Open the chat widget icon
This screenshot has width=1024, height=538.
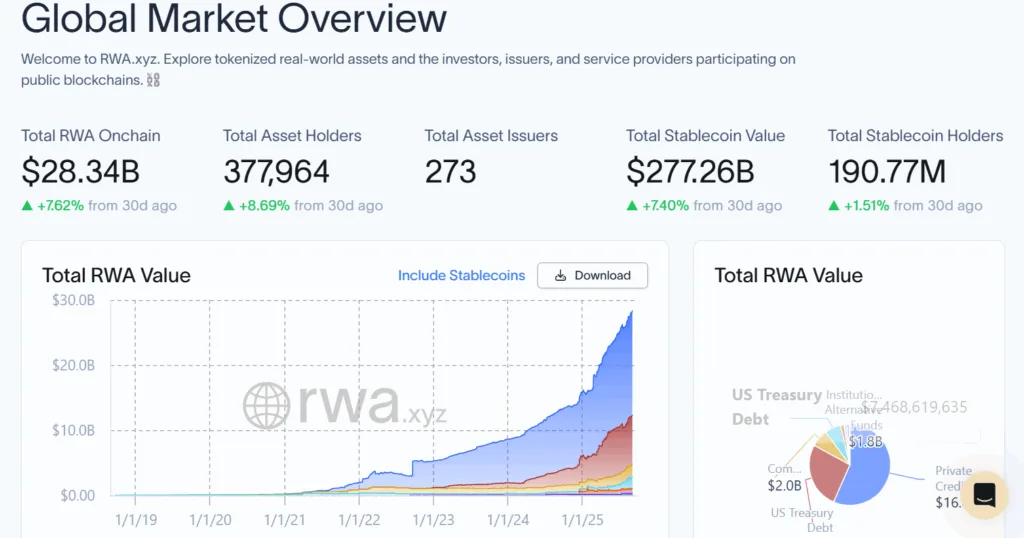(984, 495)
